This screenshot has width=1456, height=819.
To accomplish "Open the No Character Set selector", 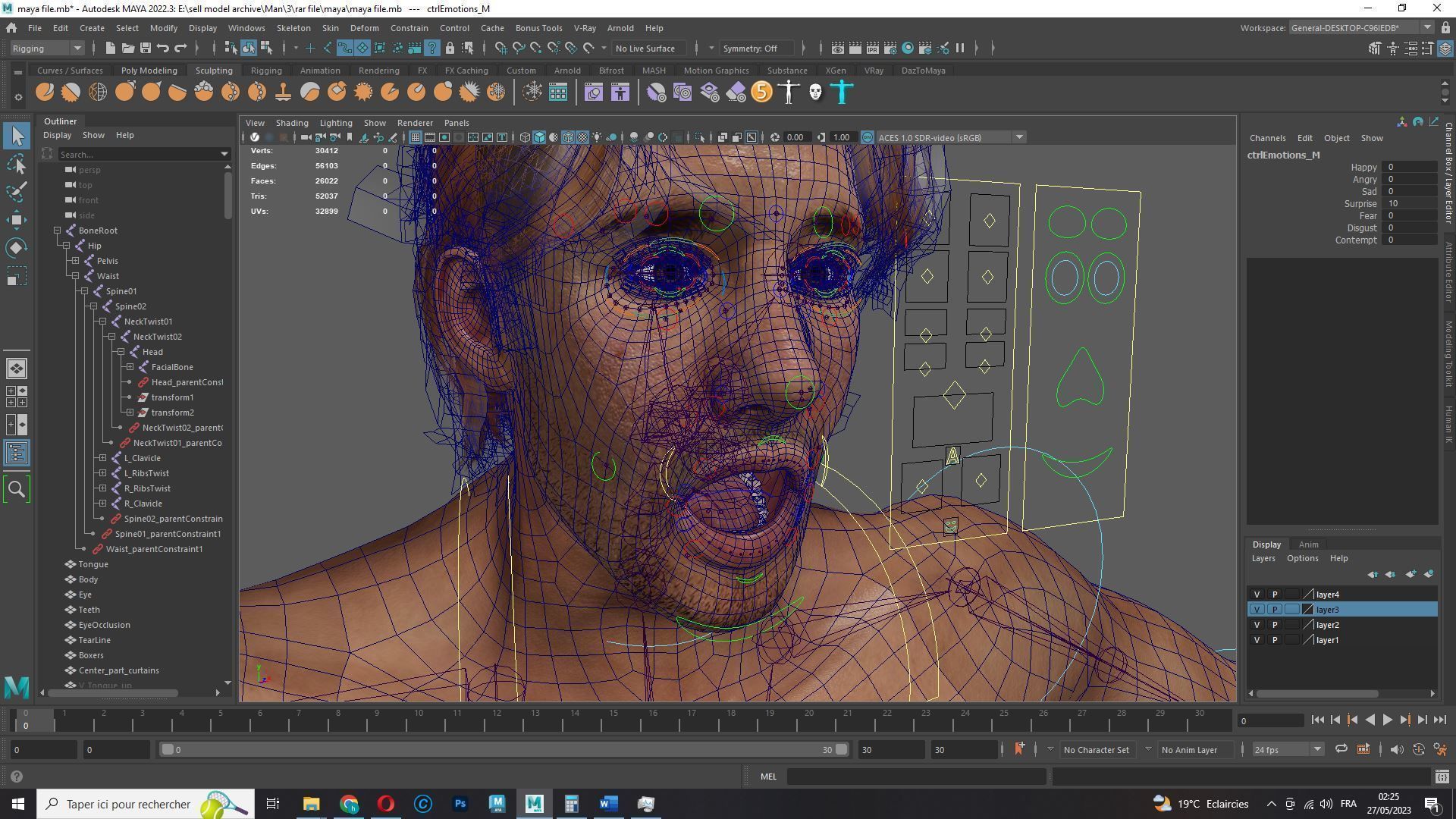I will [1097, 749].
